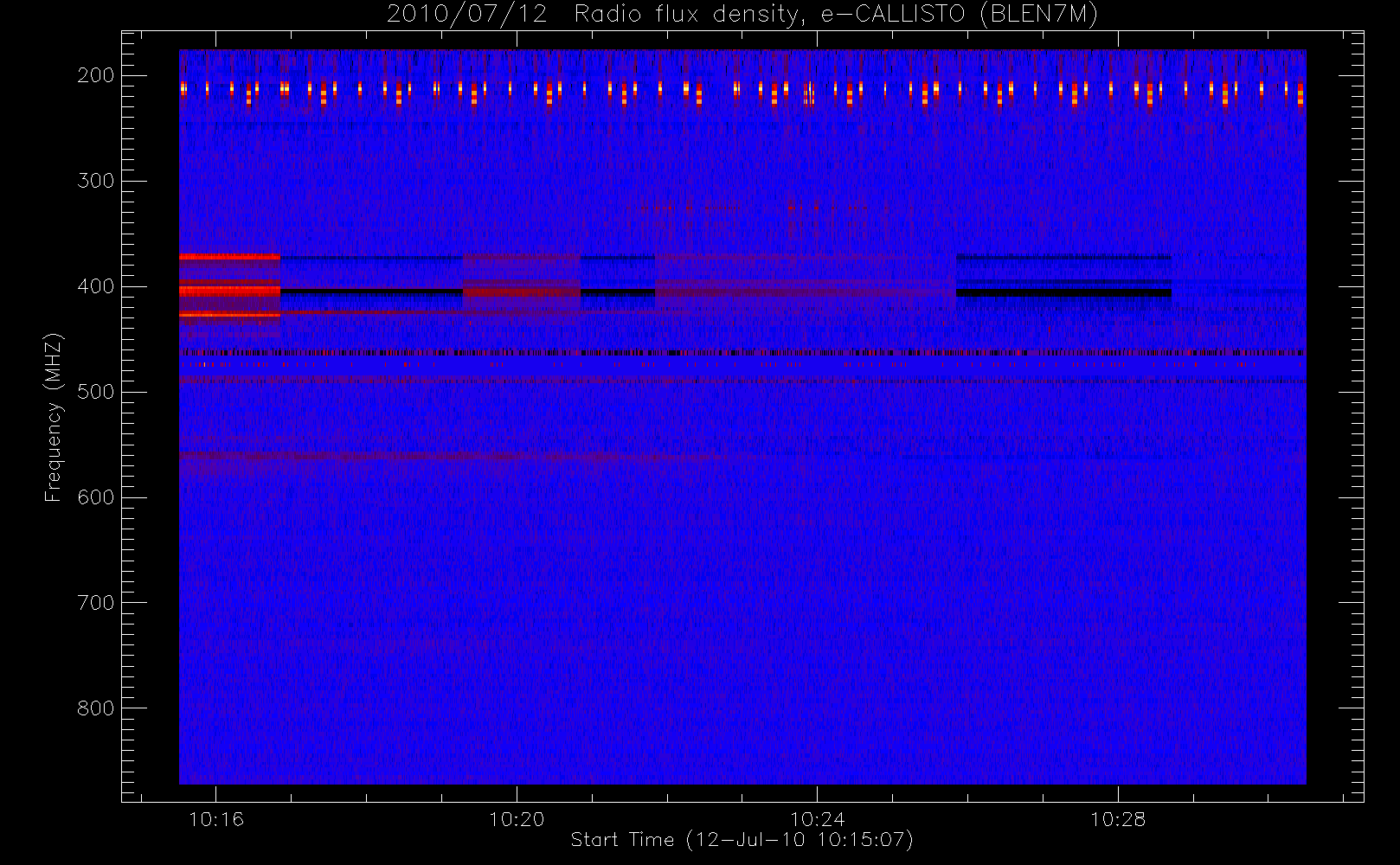Click the 800 frequency tick label

click(96, 708)
